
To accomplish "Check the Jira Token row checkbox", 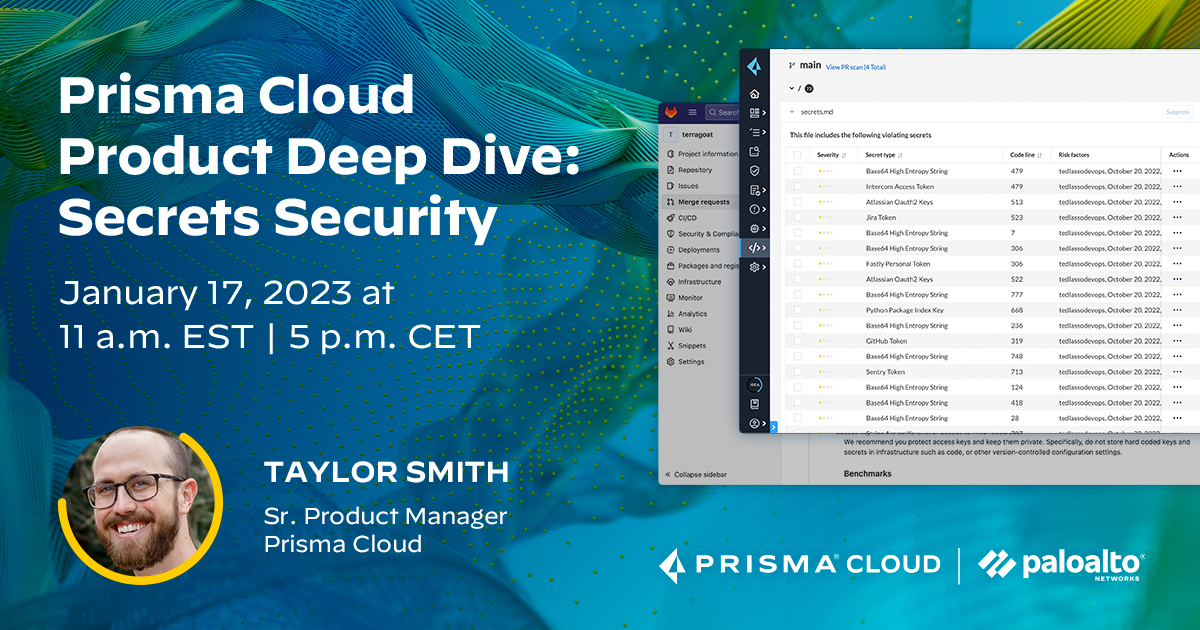I will tap(798, 217).
